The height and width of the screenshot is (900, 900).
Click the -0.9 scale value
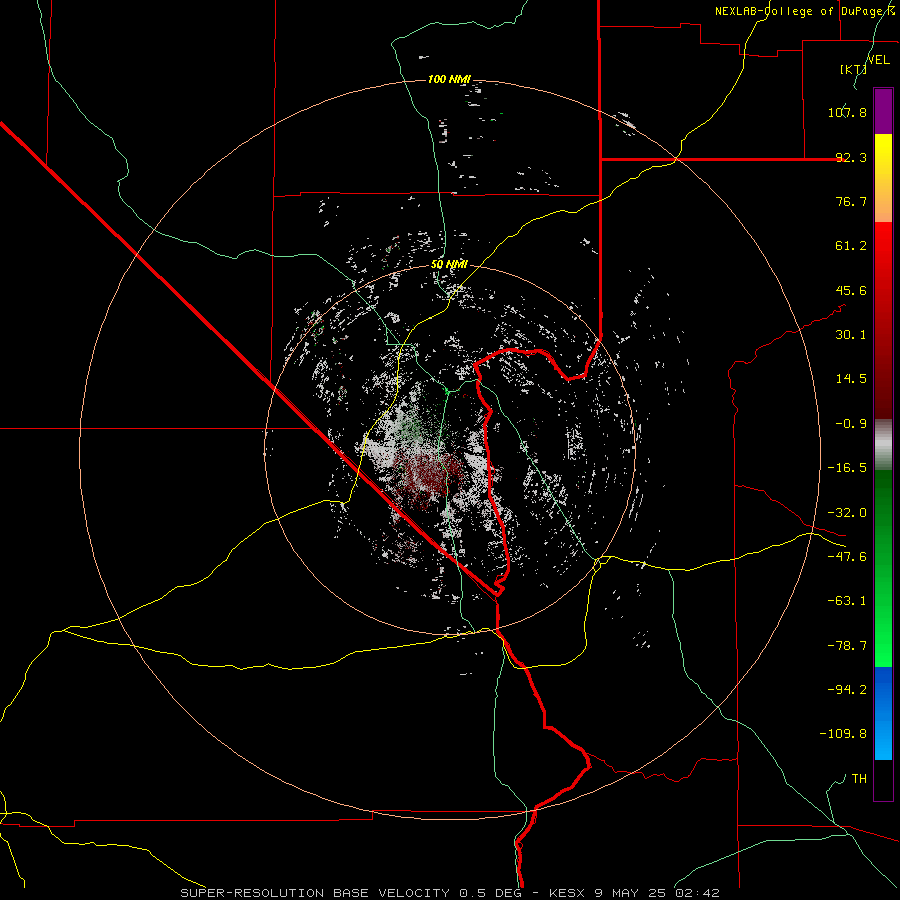click(851, 424)
